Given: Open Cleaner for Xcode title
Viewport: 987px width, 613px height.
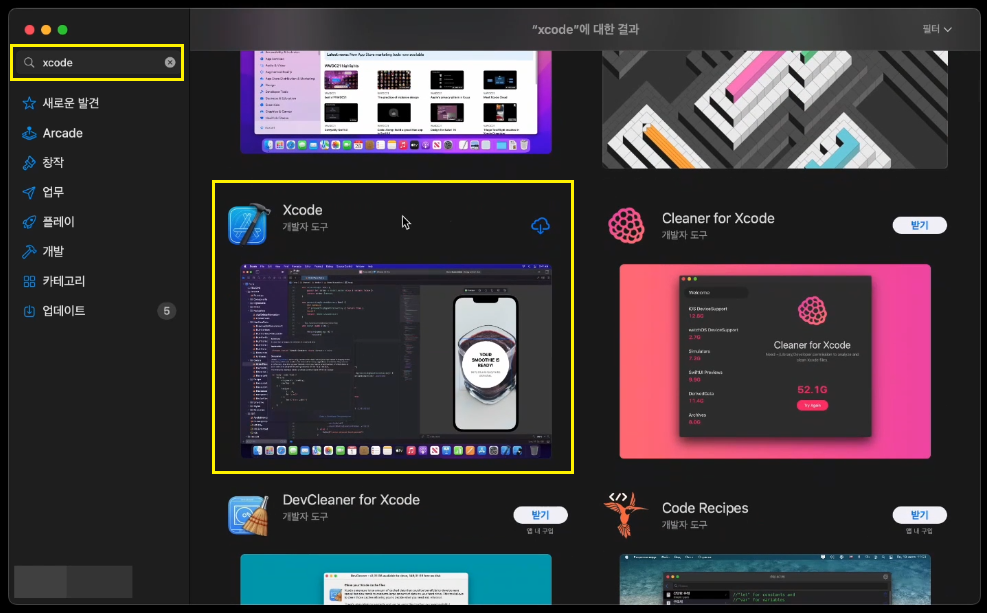Looking at the screenshot, I should point(718,218).
